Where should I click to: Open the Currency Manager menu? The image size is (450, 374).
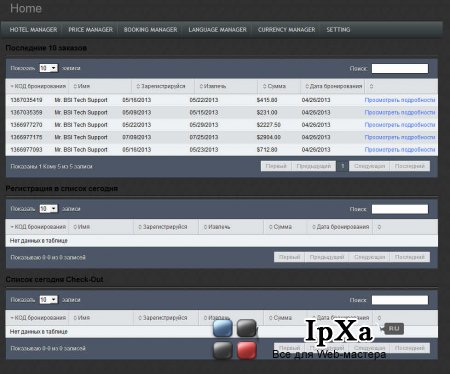pyautogui.click(x=286, y=30)
